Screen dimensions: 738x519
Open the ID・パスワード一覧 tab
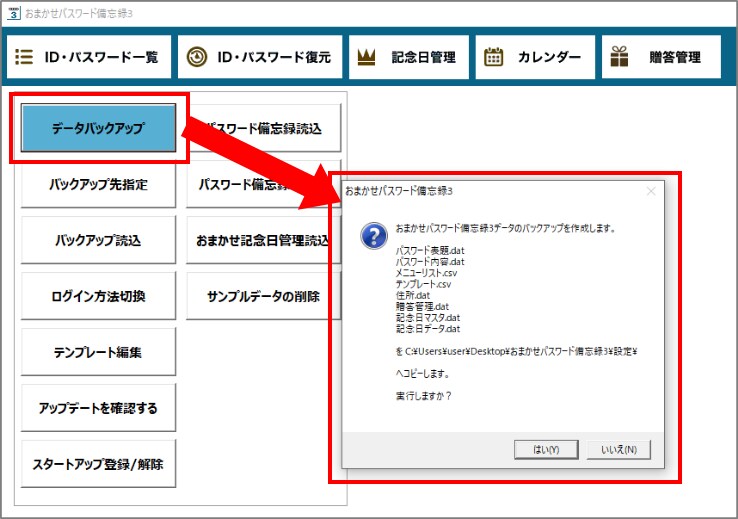(x=88, y=57)
